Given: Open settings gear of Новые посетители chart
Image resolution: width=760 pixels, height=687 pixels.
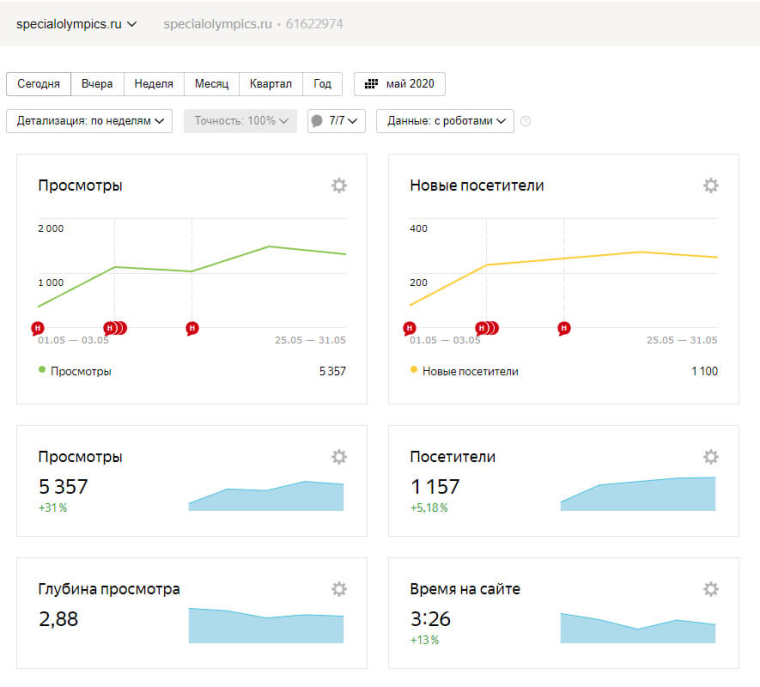Looking at the screenshot, I should point(711,185).
